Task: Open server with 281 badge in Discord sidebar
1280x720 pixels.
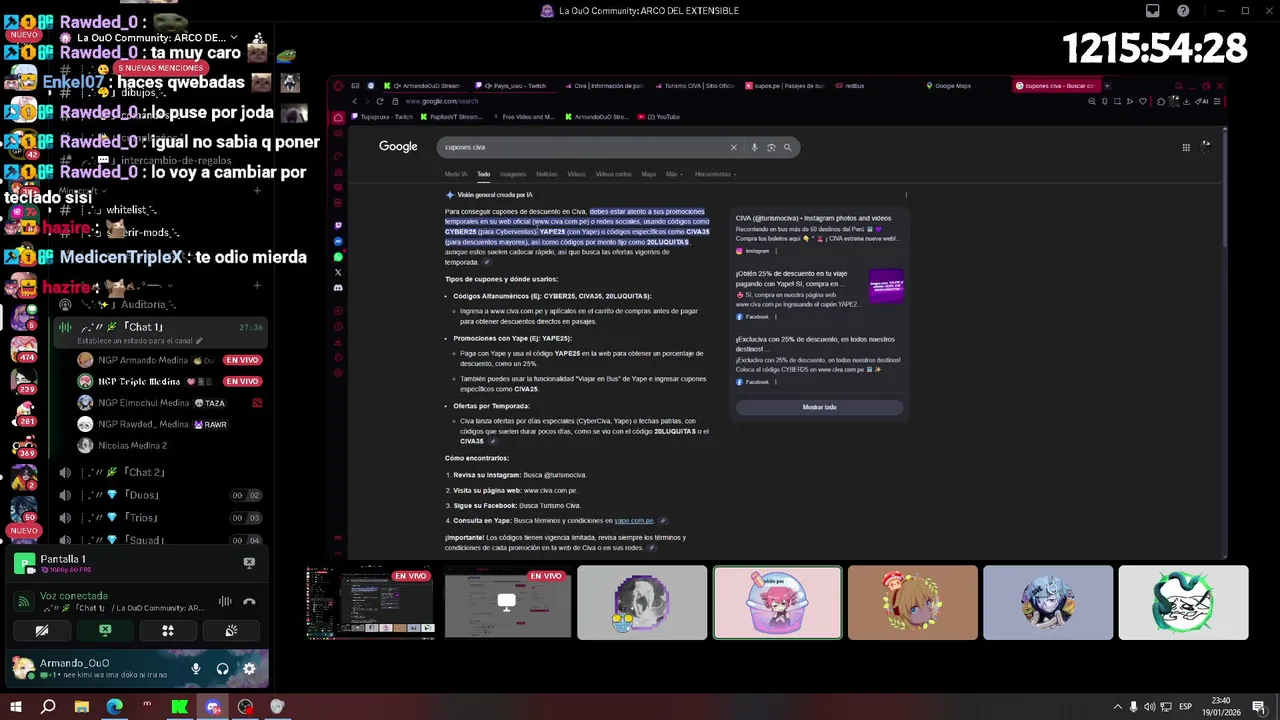Action: pyautogui.click(x=24, y=413)
